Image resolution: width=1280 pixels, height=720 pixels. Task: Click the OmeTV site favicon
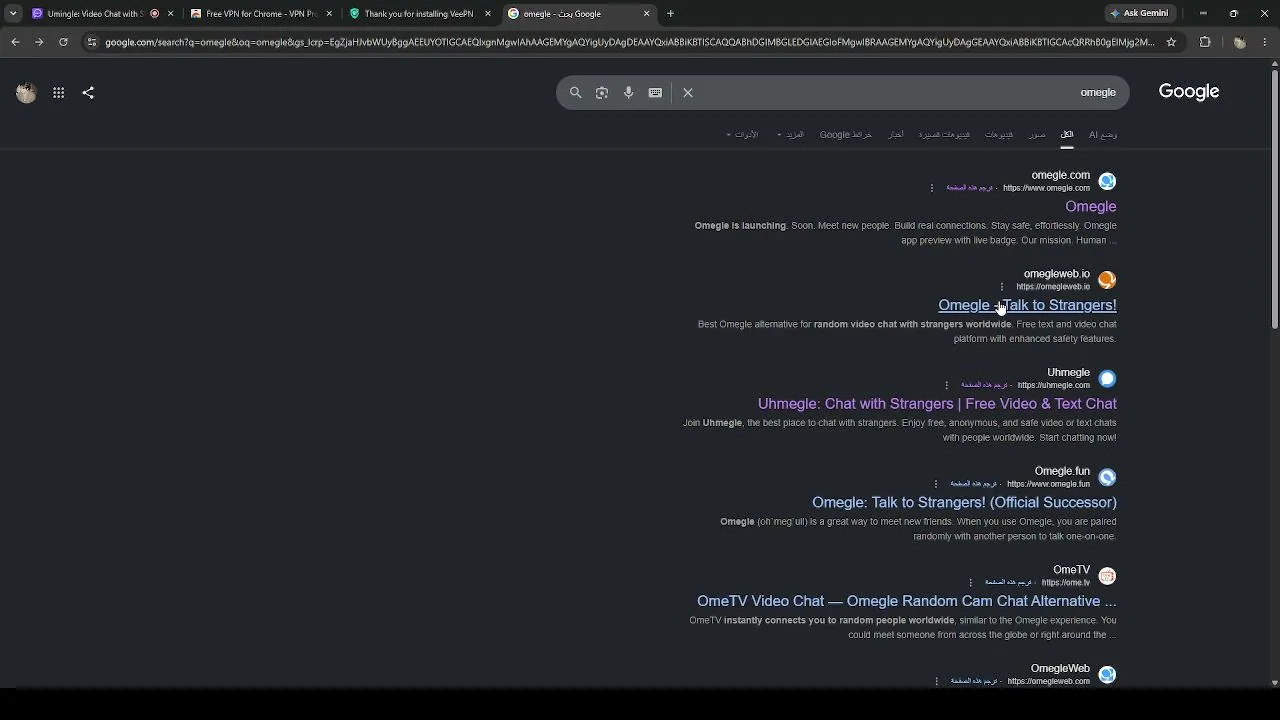pos(1107,576)
